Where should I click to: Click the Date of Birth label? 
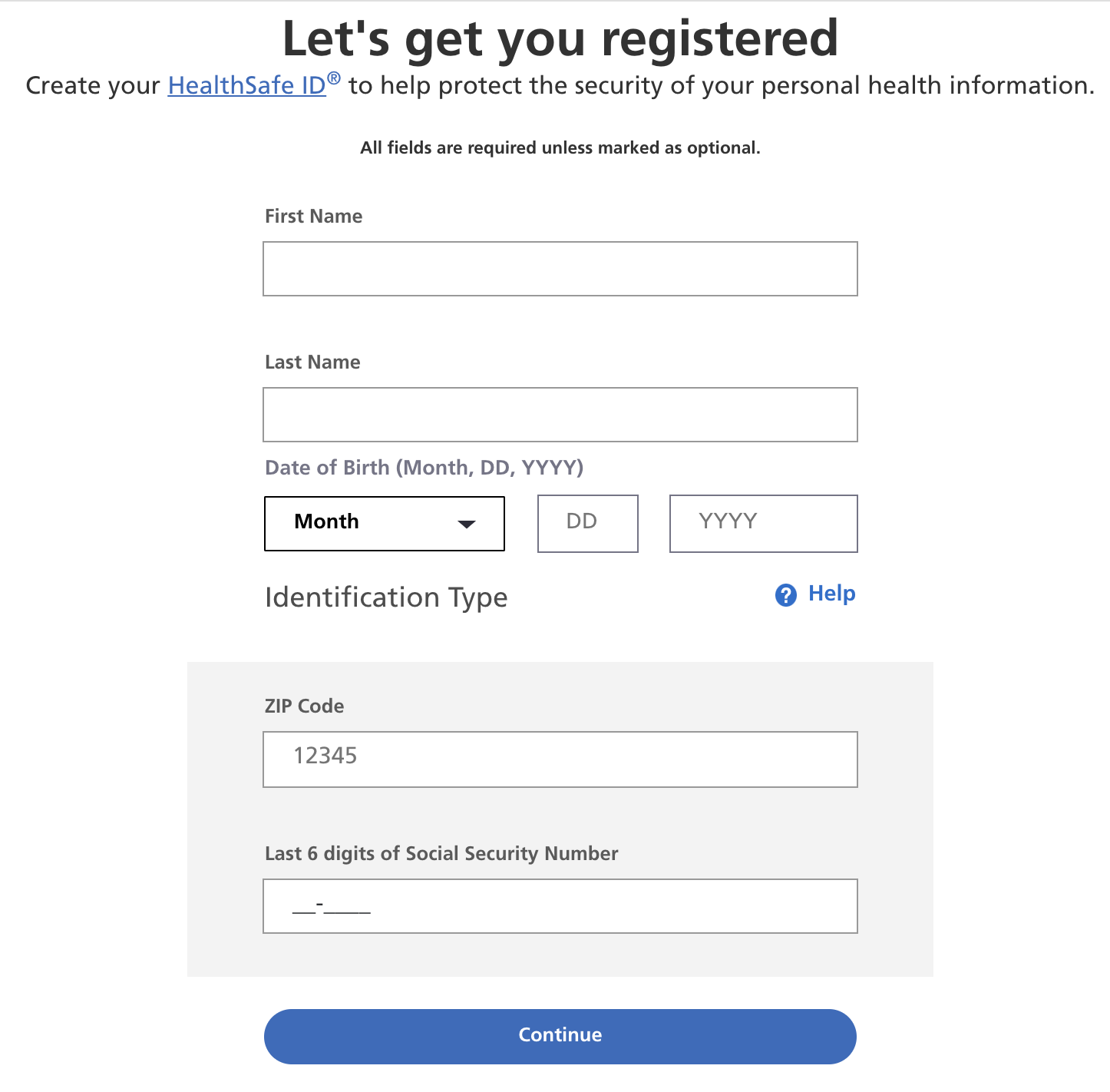[x=424, y=468]
